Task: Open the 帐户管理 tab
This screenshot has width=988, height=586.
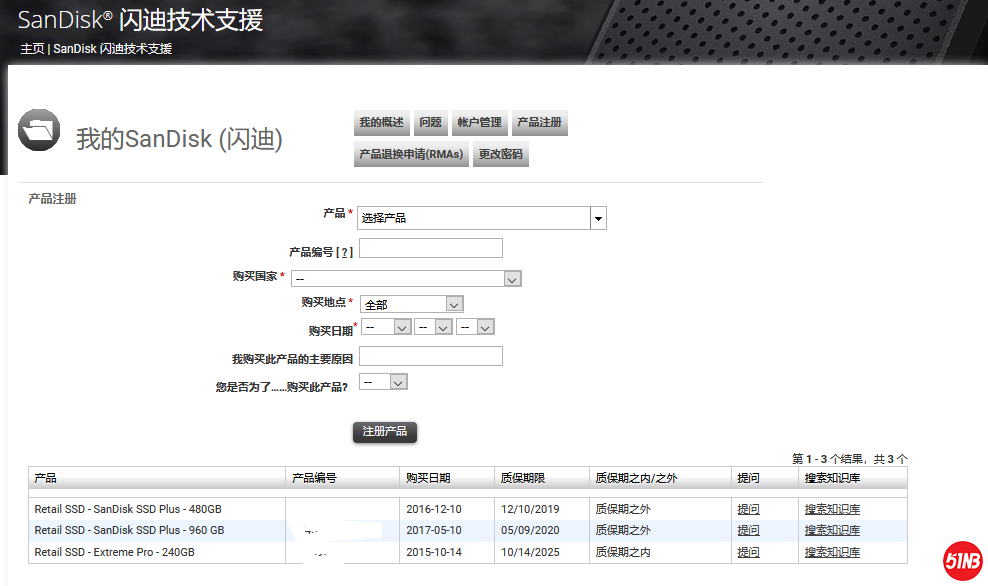Action: pos(480,122)
